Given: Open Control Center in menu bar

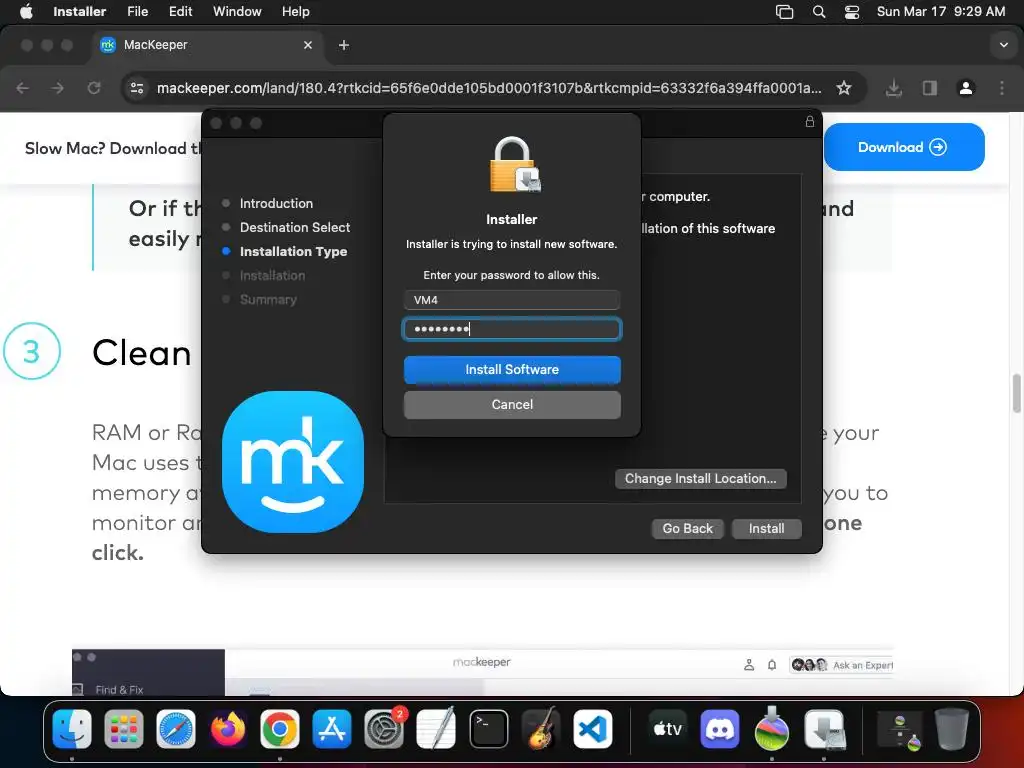Looking at the screenshot, I should tap(852, 12).
